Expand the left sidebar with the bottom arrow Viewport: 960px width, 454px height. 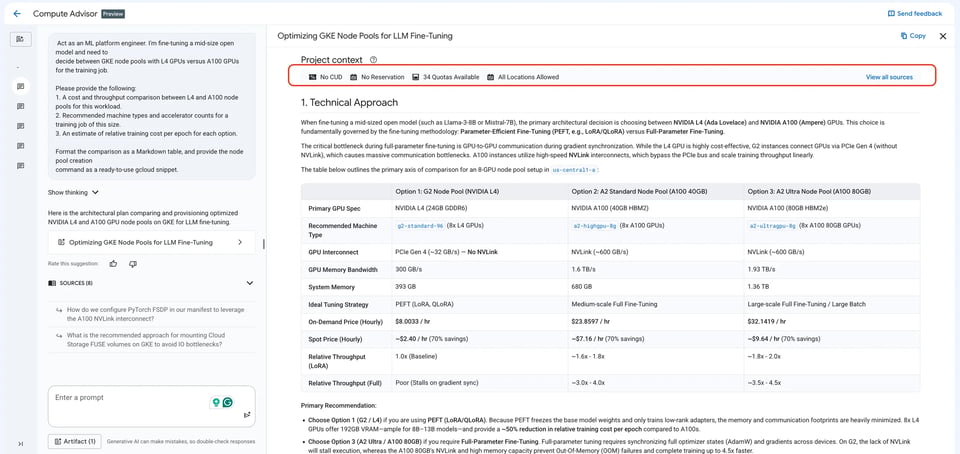[20, 444]
